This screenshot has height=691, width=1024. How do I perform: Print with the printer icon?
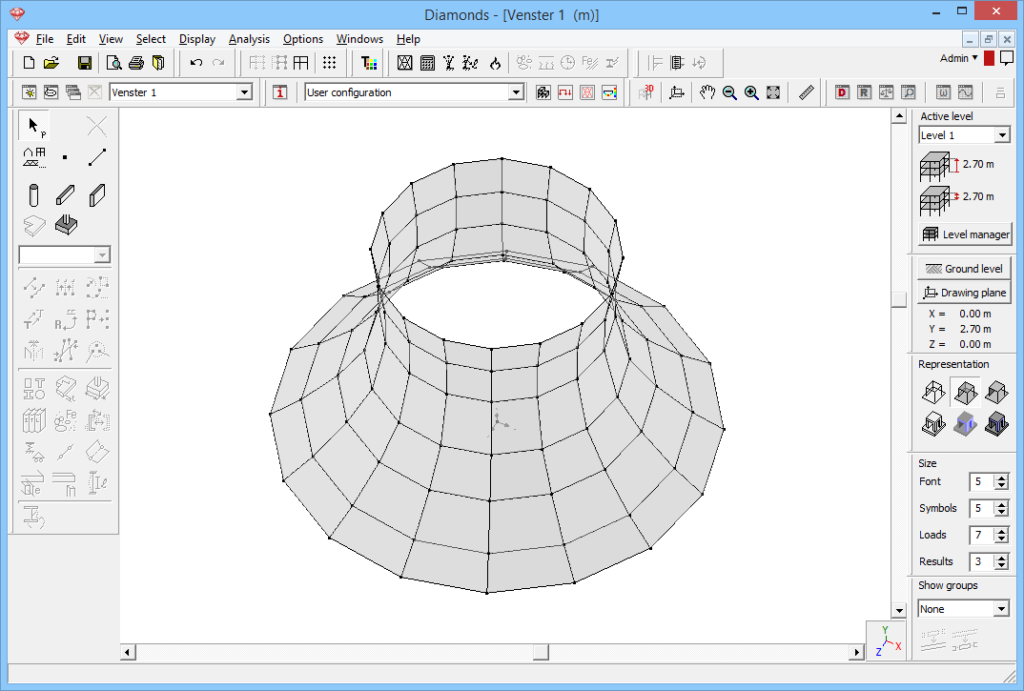pyautogui.click(x=136, y=63)
